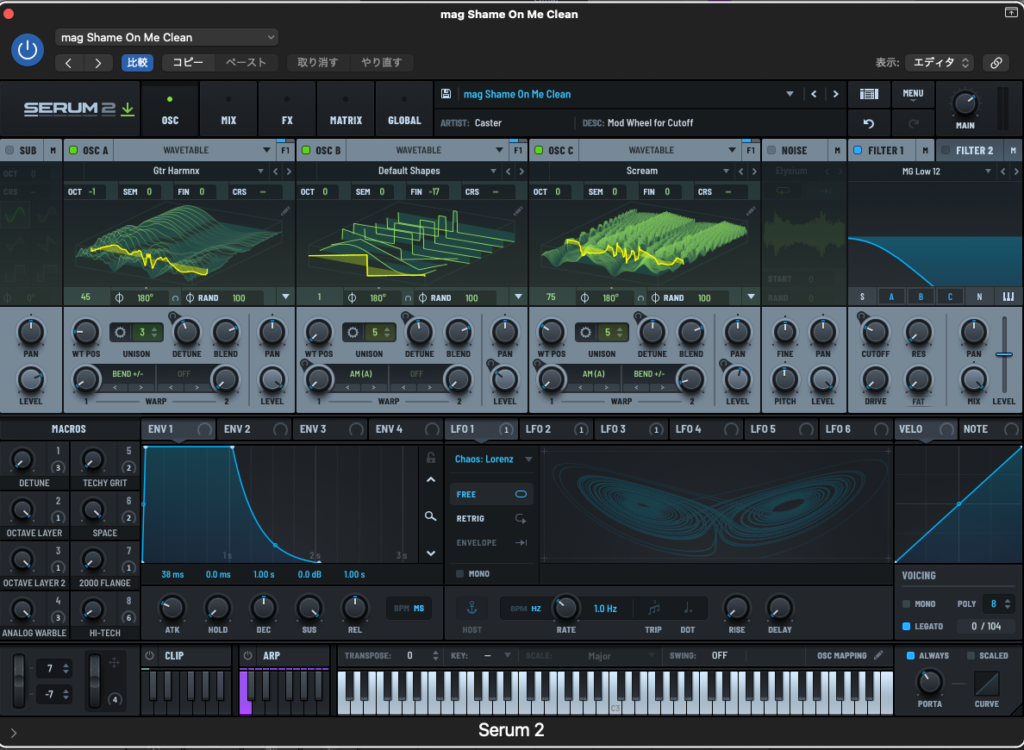Image resolution: width=1024 pixels, height=750 pixels.
Task: Click the OSC B unison settings gear
Action: click(x=353, y=332)
